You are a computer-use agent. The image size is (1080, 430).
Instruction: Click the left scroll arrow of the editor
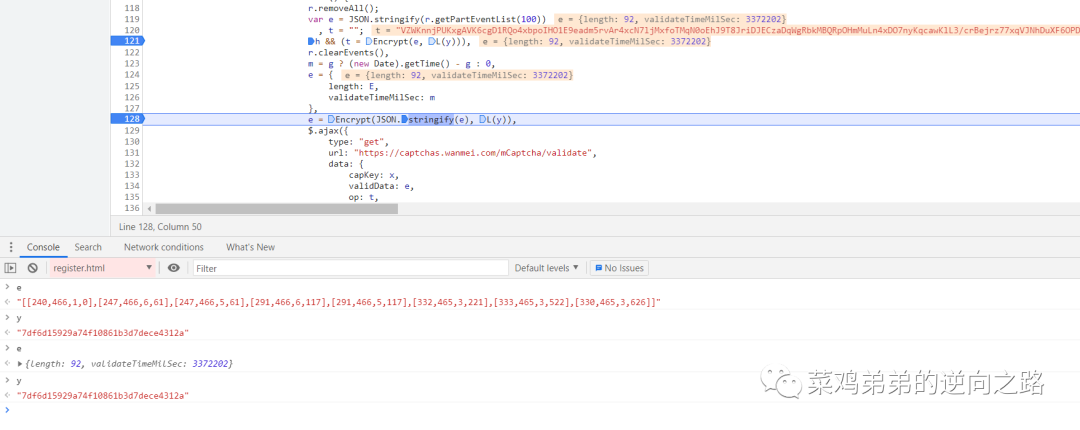tap(149, 208)
